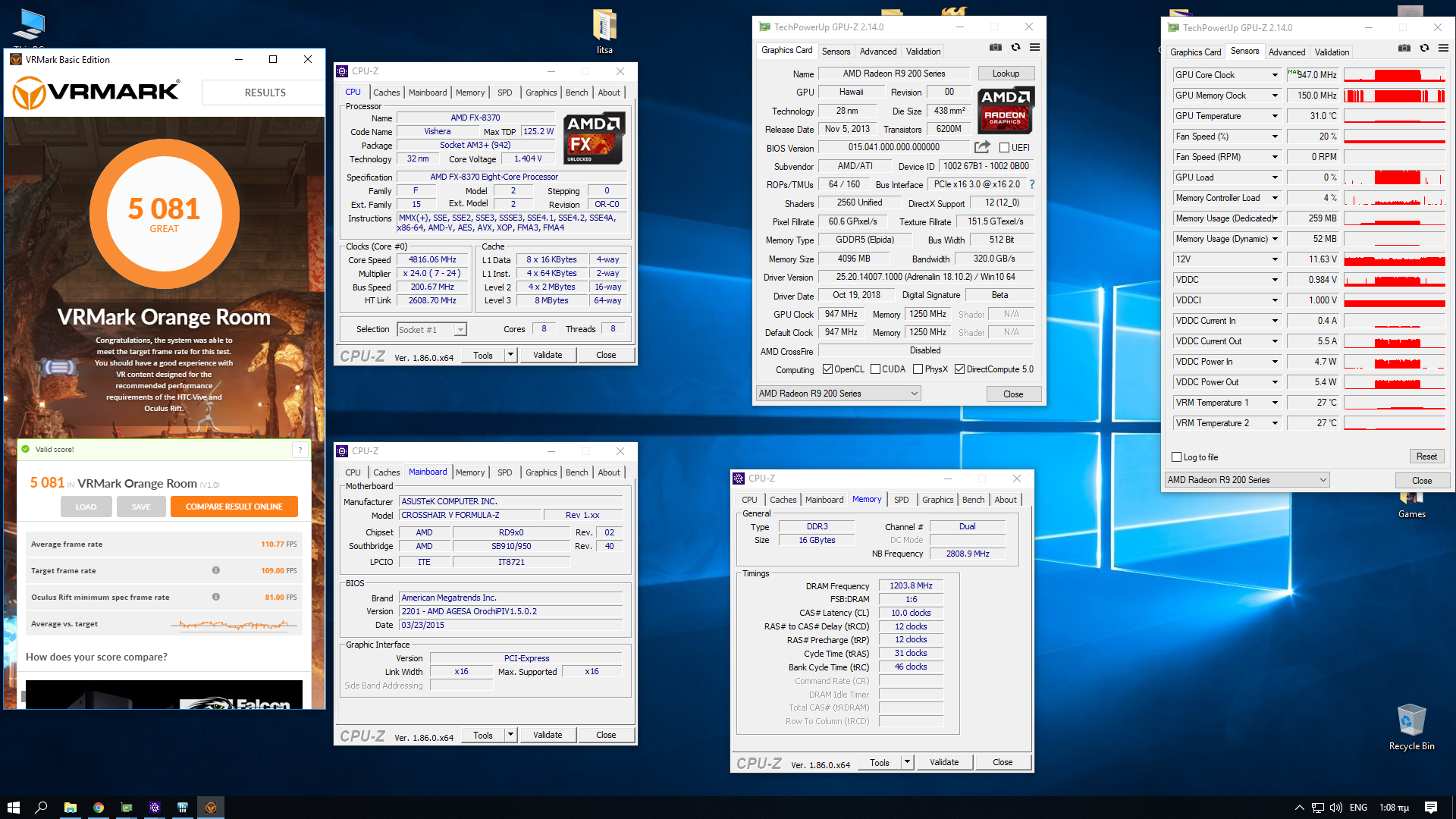Open the hamburger menu in GPU-Z Graphics Card window

click(x=1034, y=48)
